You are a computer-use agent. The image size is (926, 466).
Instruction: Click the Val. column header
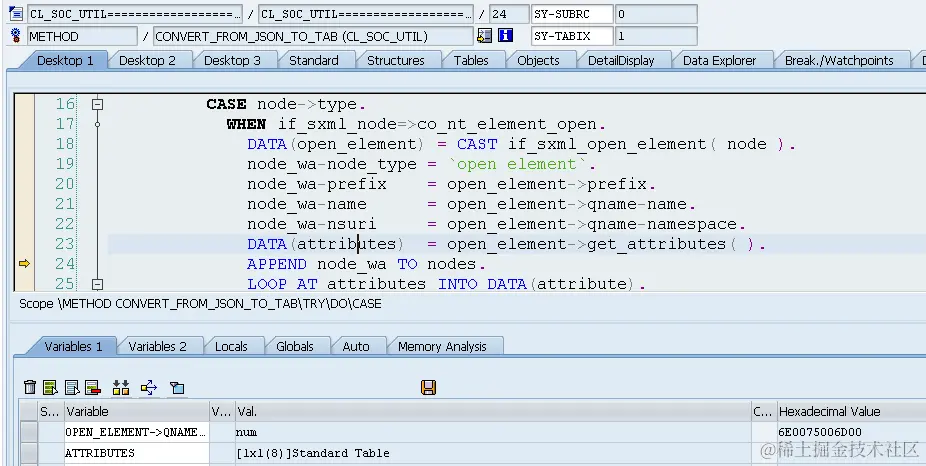(x=493, y=411)
